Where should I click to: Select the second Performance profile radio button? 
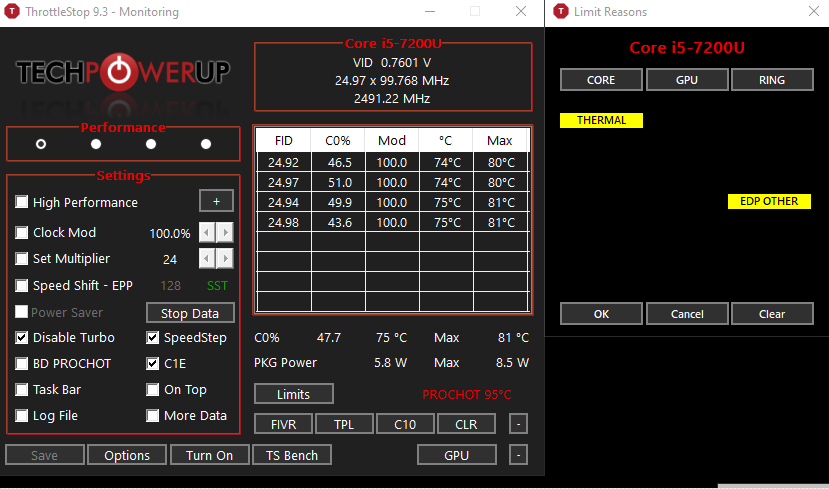[96, 144]
